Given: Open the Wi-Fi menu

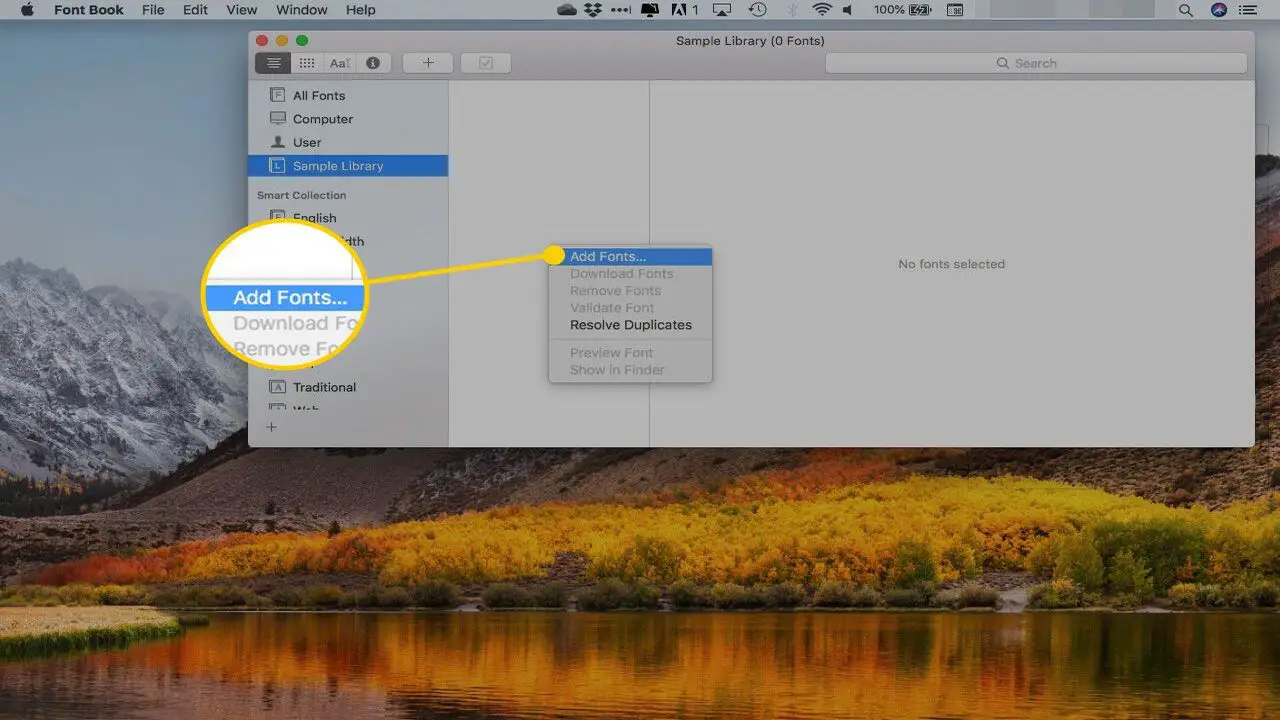Looking at the screenshot, I should (822, 10).
